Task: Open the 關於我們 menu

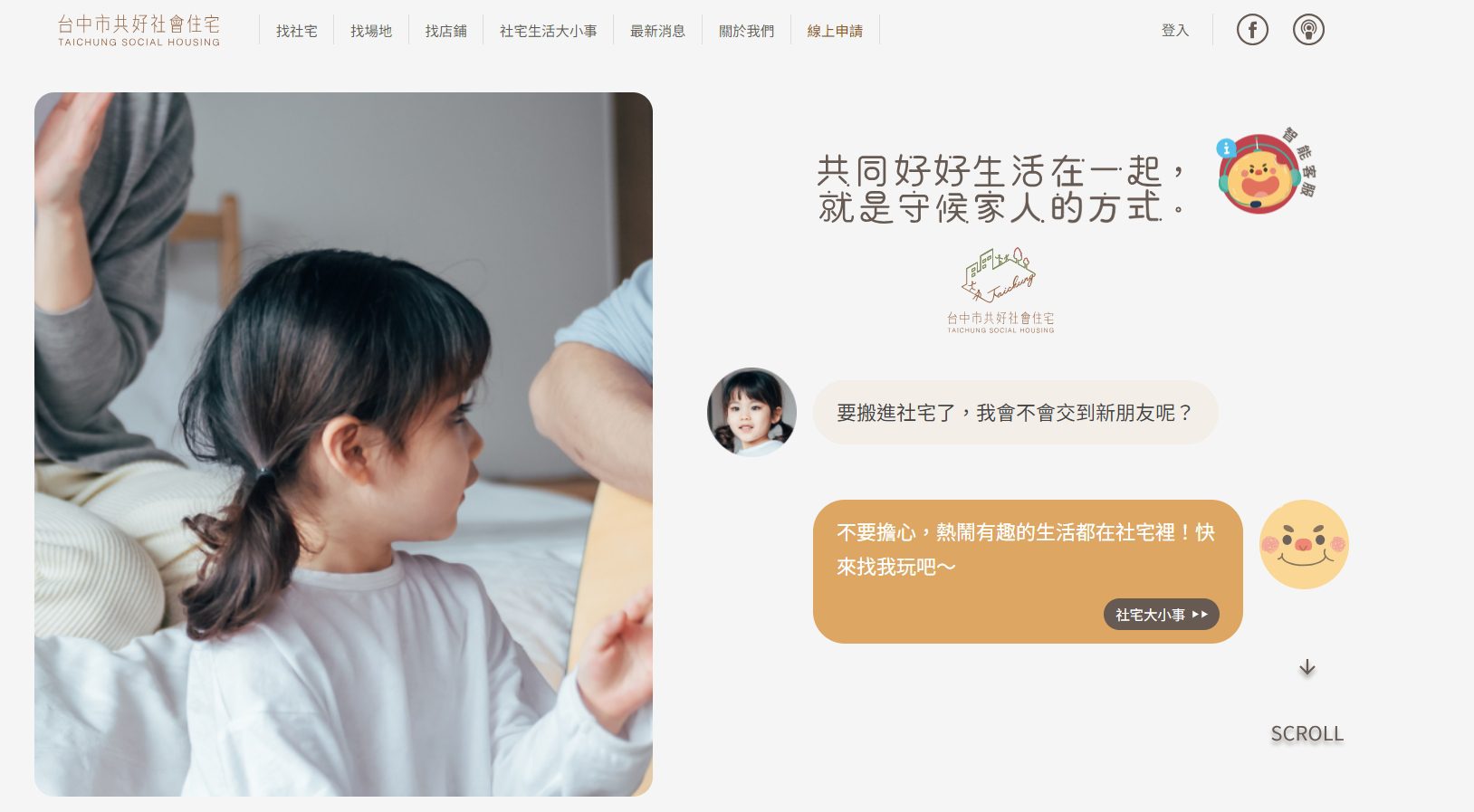Action: (x=747, y=31)
